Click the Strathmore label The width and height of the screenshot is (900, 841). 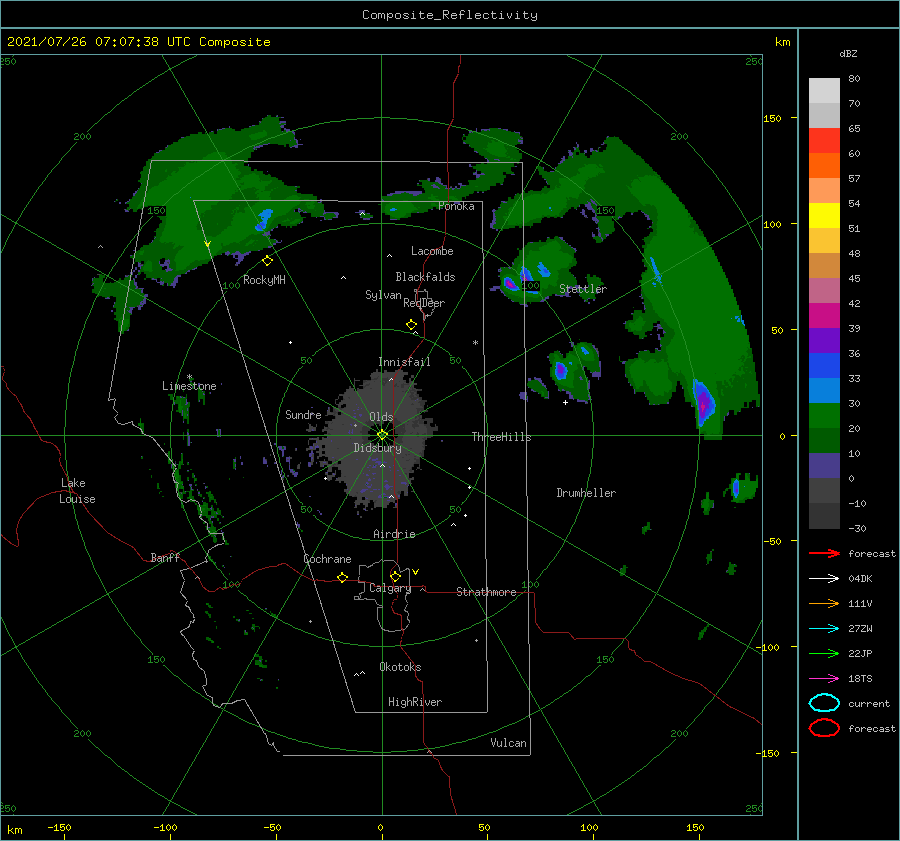point(486,592)
